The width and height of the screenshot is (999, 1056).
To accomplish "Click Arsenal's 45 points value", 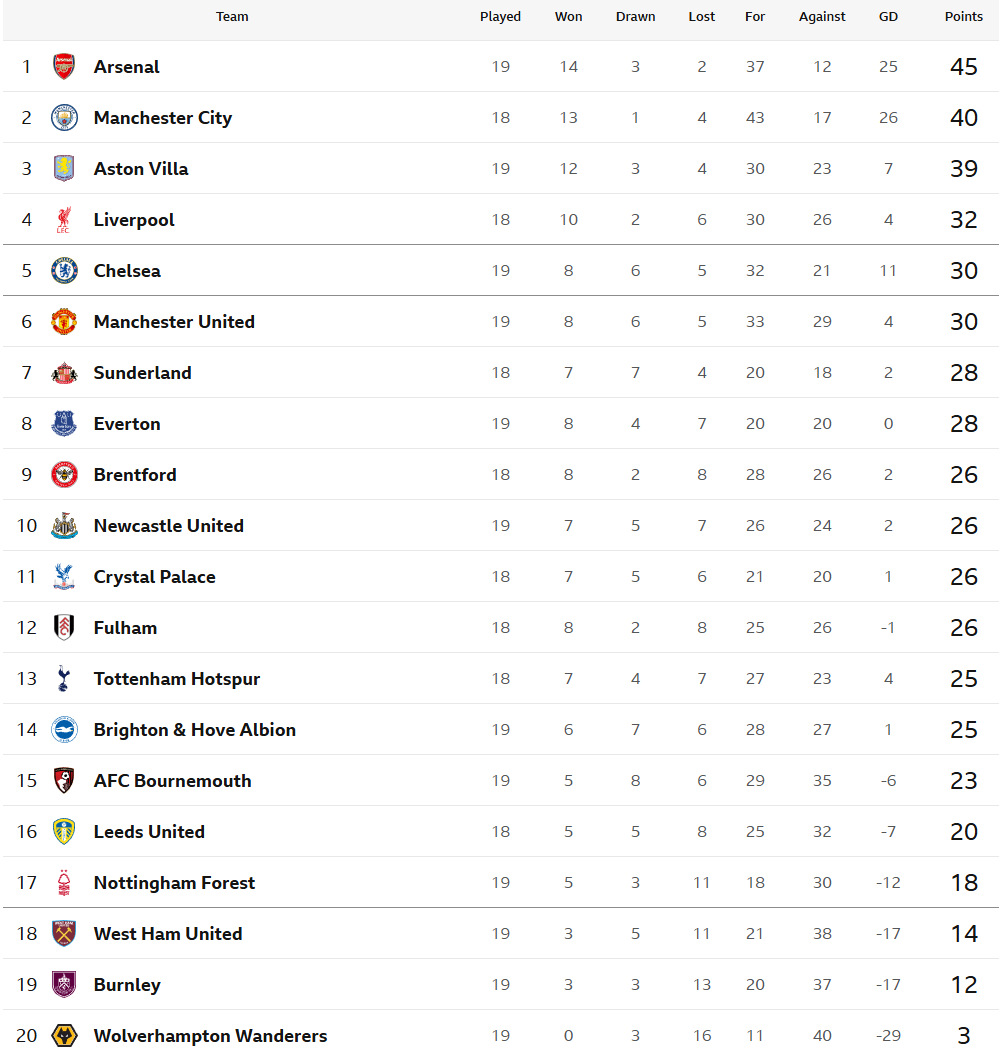I will 963,67.
